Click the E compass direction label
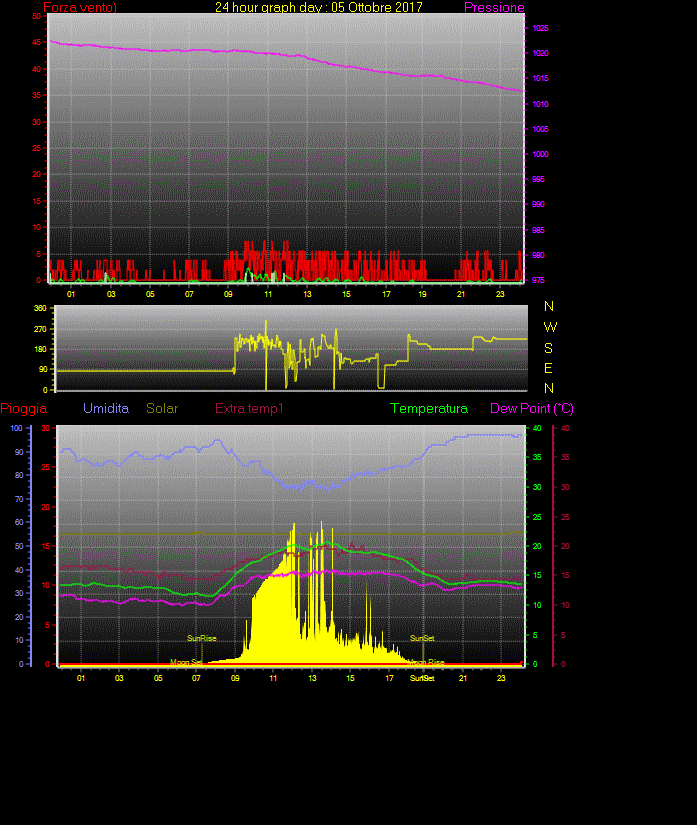This screenshot has height=825, width=697. click(548, 368)
